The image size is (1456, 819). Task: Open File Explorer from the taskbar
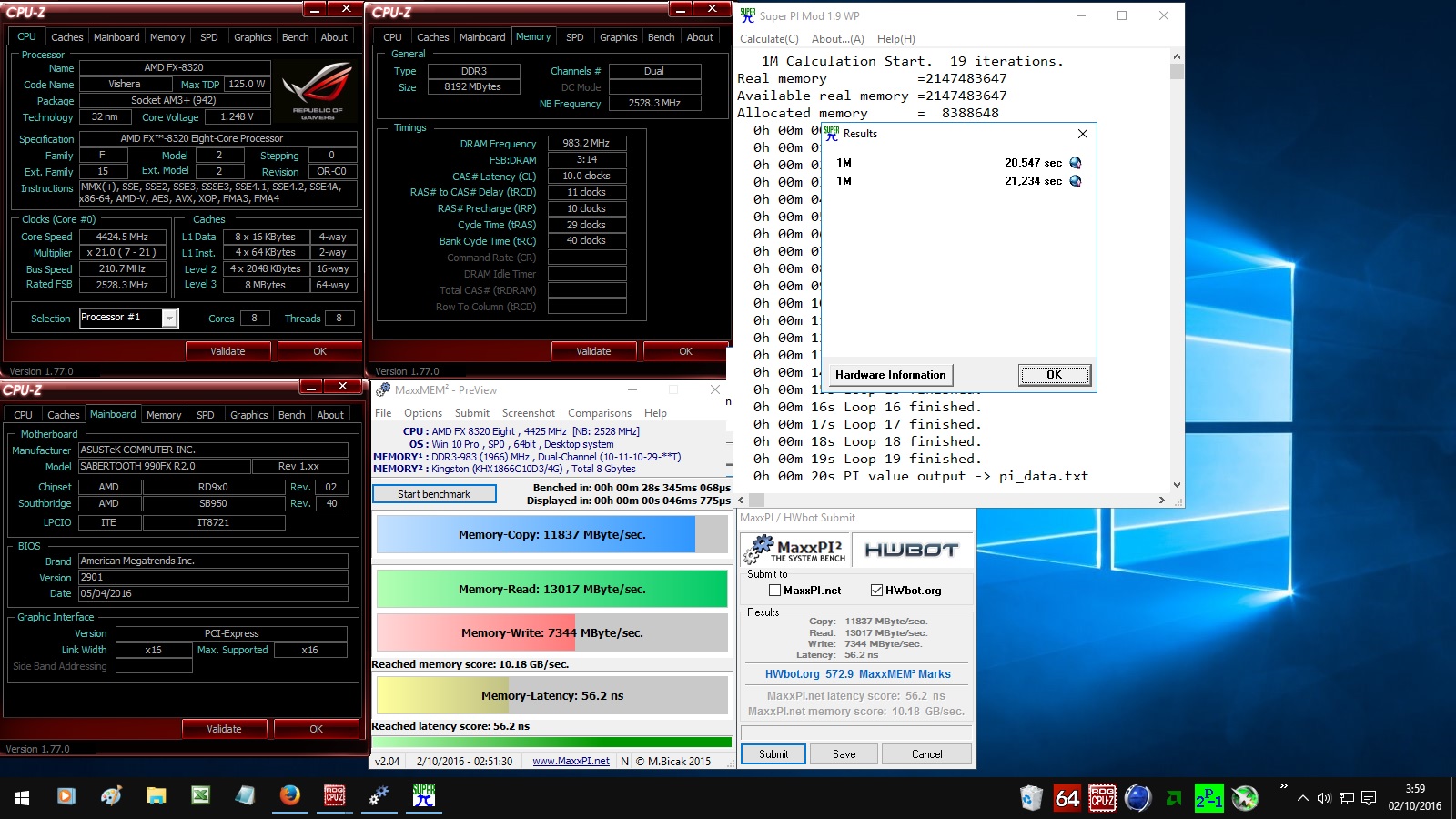(x=156, y=796)
